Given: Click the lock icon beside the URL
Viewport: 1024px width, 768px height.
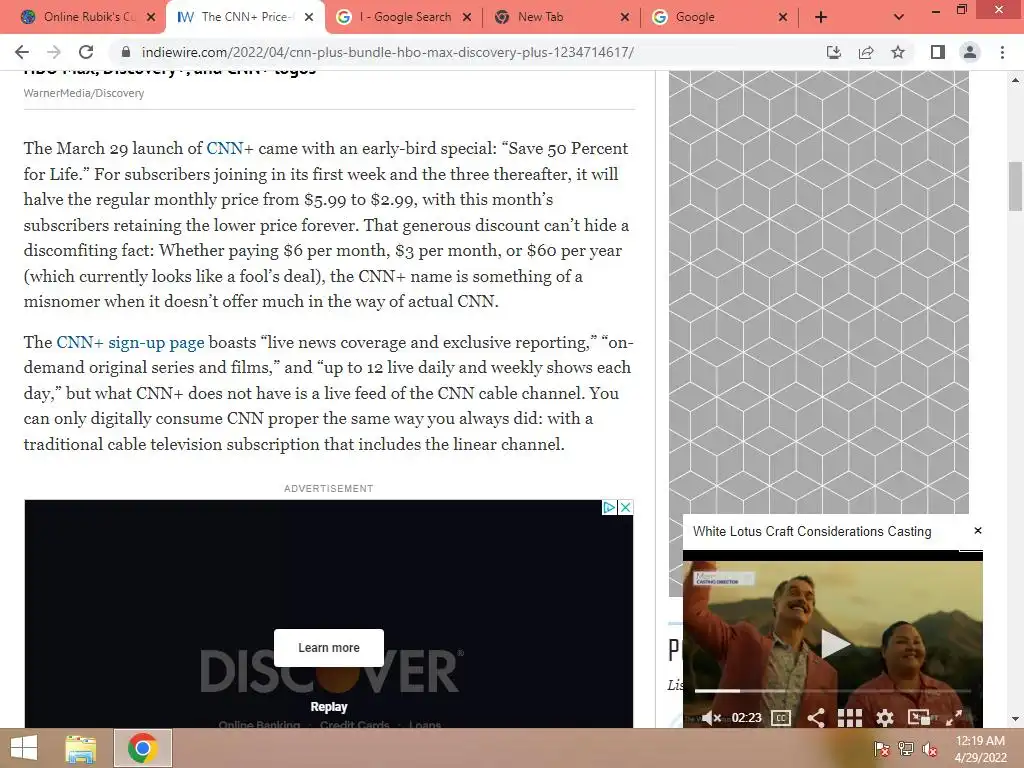Looking at the screenshot, I should coord(126,52).
